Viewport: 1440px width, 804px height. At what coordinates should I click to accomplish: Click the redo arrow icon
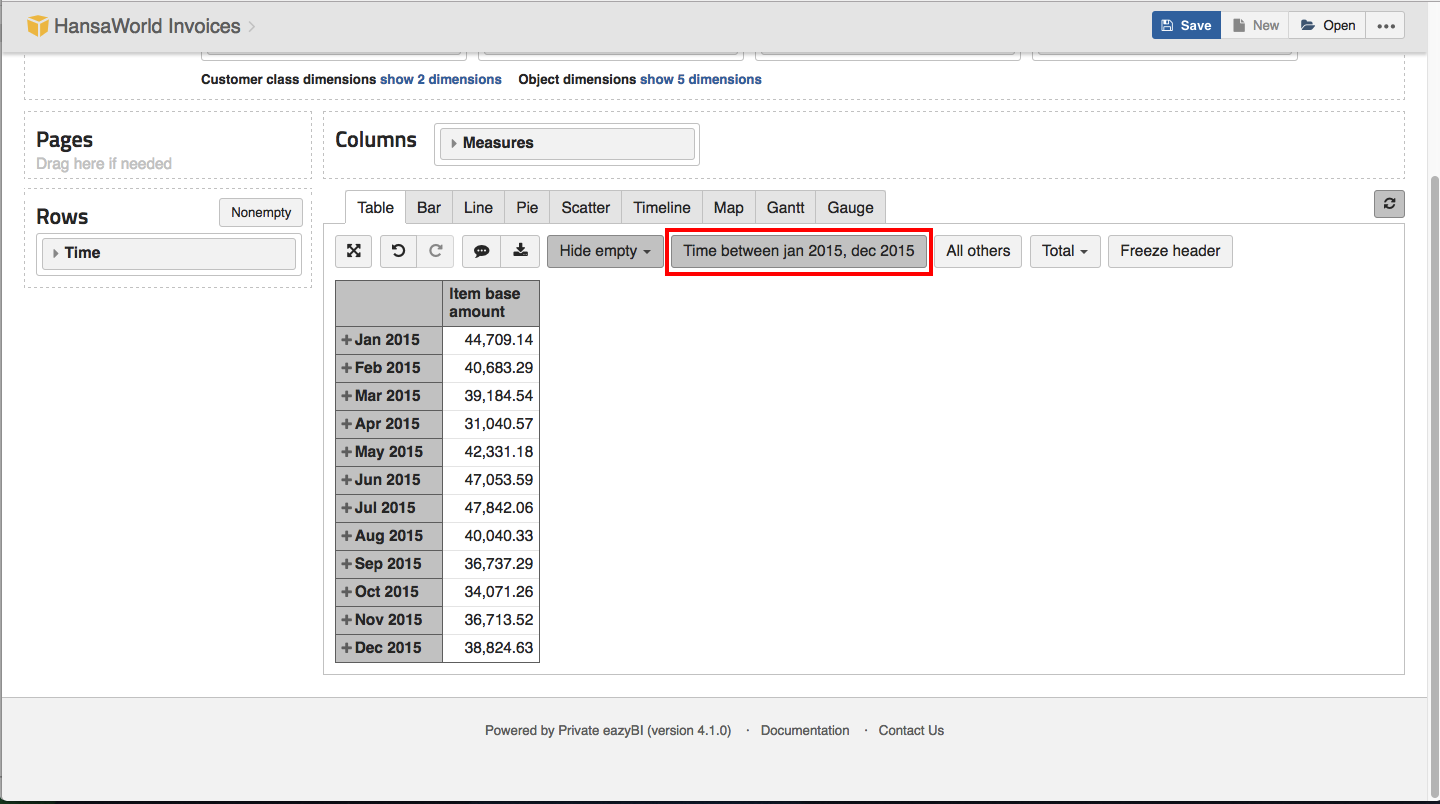pos(435,251)
